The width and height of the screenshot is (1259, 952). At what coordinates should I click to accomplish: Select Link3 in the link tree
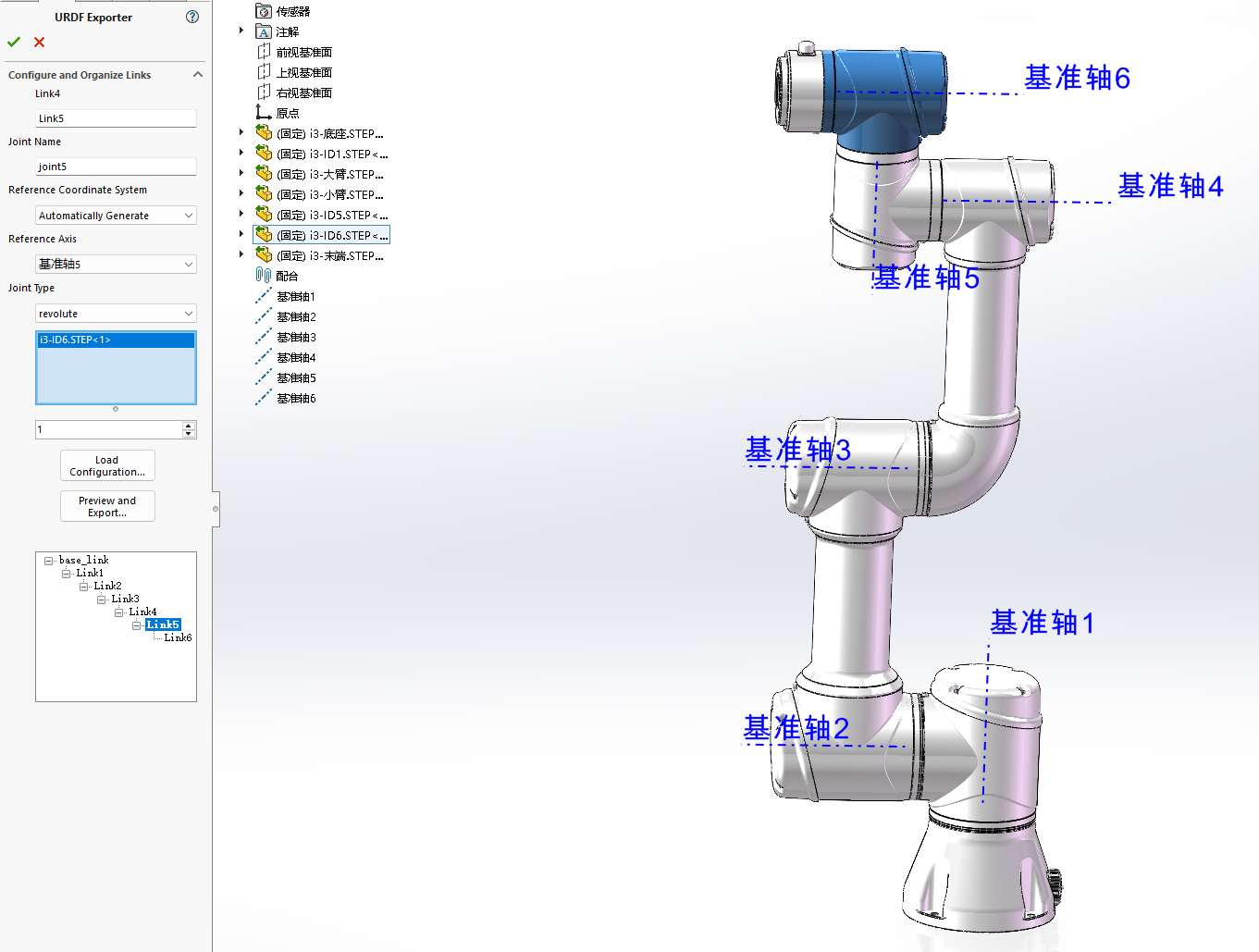coord(125,599)
